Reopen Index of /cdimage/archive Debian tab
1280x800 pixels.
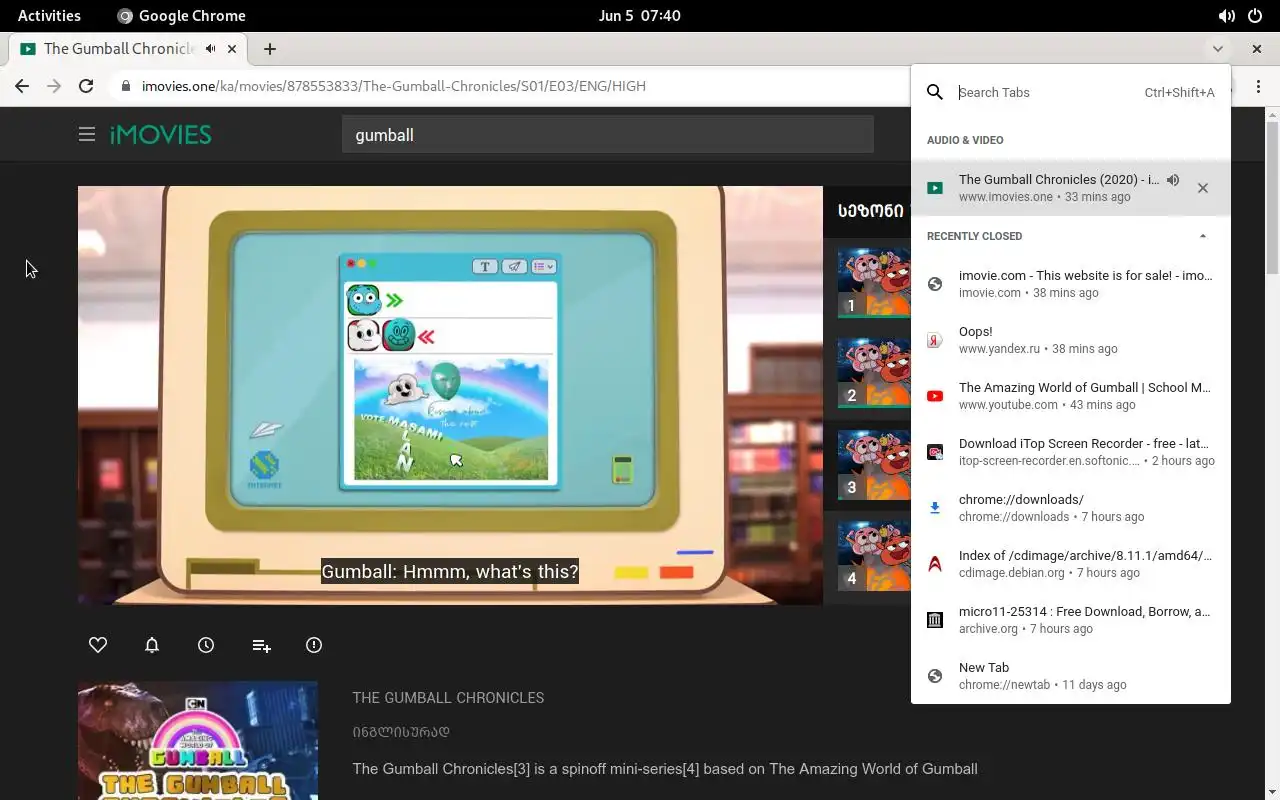tap(1071, 563)
